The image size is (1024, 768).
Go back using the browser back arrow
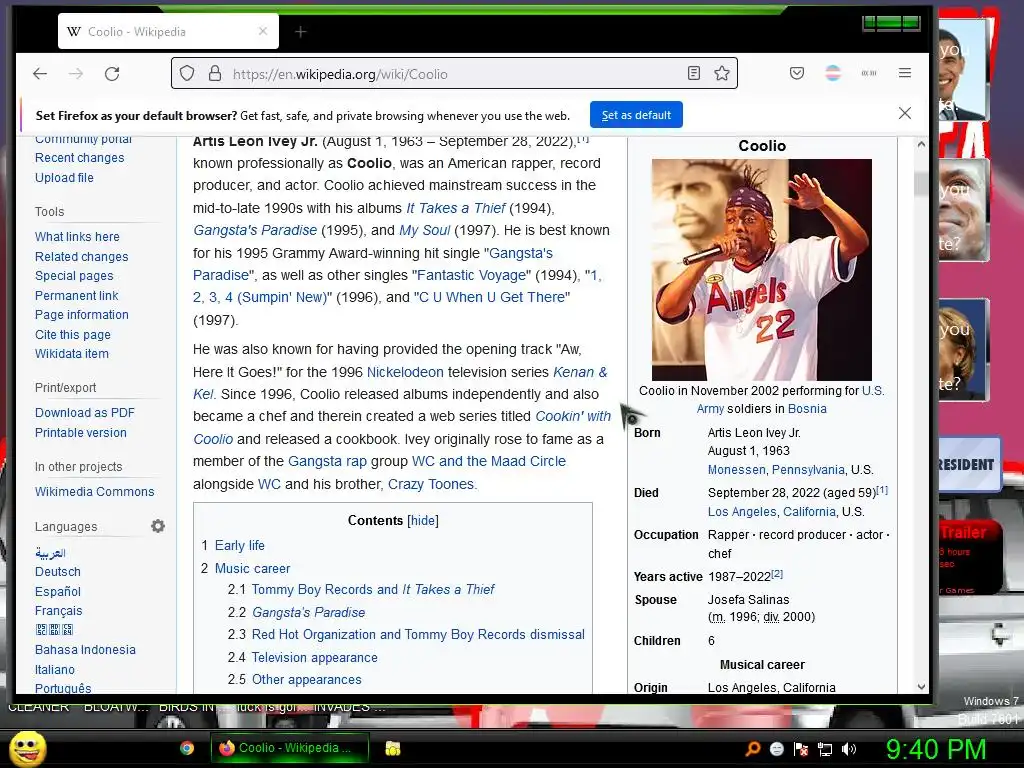click(x=40, y=74)
